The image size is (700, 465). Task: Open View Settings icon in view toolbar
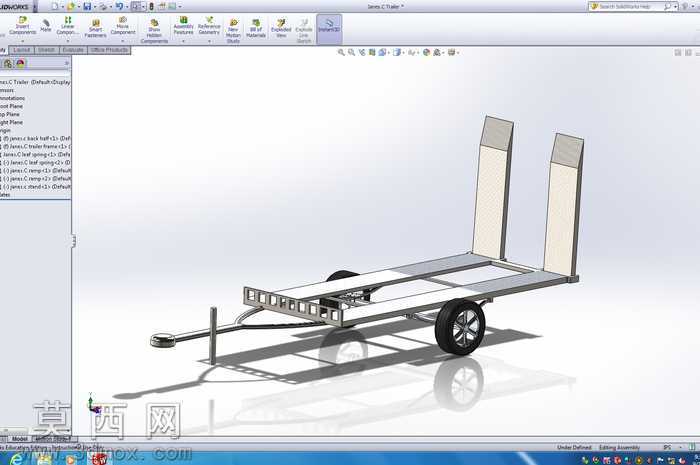452,53
